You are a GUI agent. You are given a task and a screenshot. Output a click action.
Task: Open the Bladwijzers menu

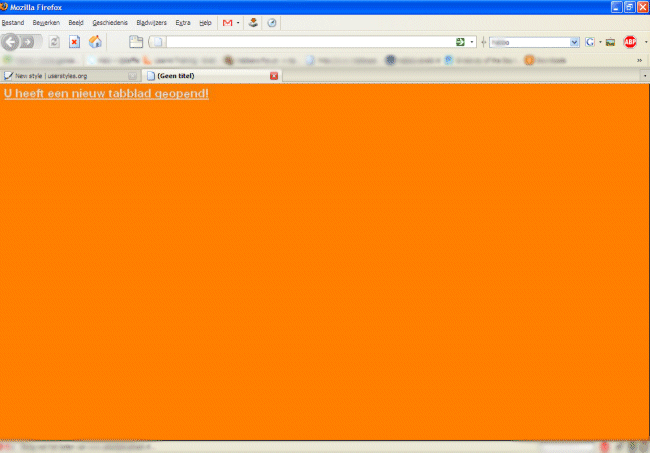point(151,23)
